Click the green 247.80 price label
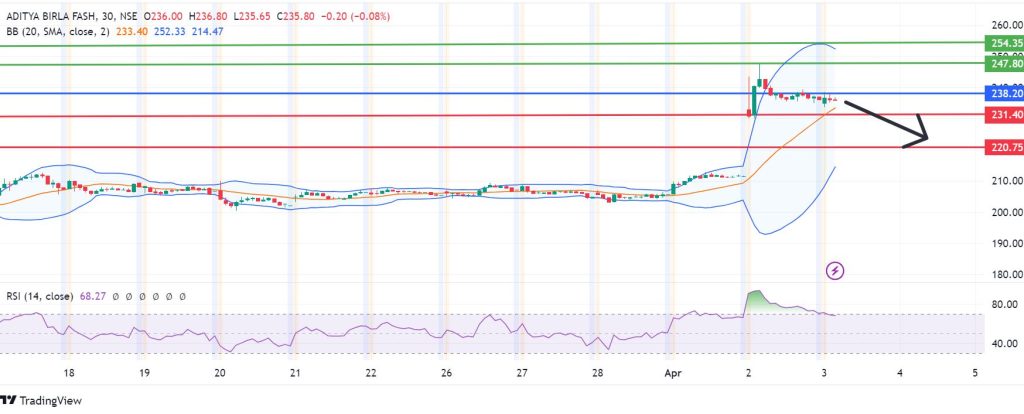This screenshot has width=1024, height=414. click(1004, 63)
